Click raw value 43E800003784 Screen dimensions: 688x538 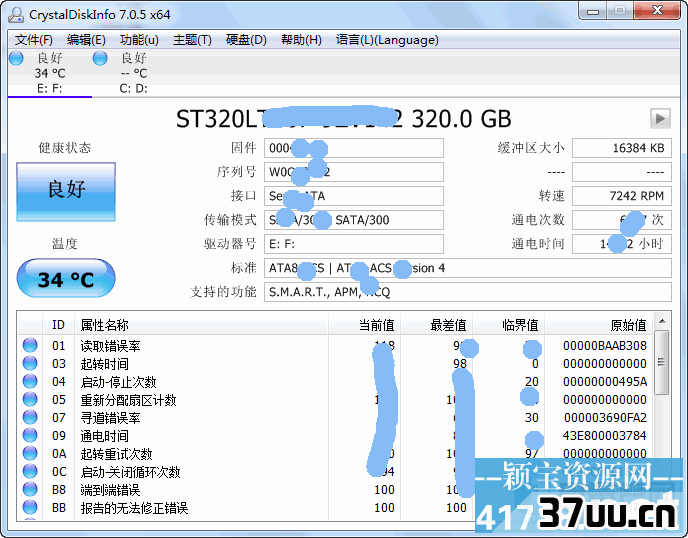click(x=604, y=436)
